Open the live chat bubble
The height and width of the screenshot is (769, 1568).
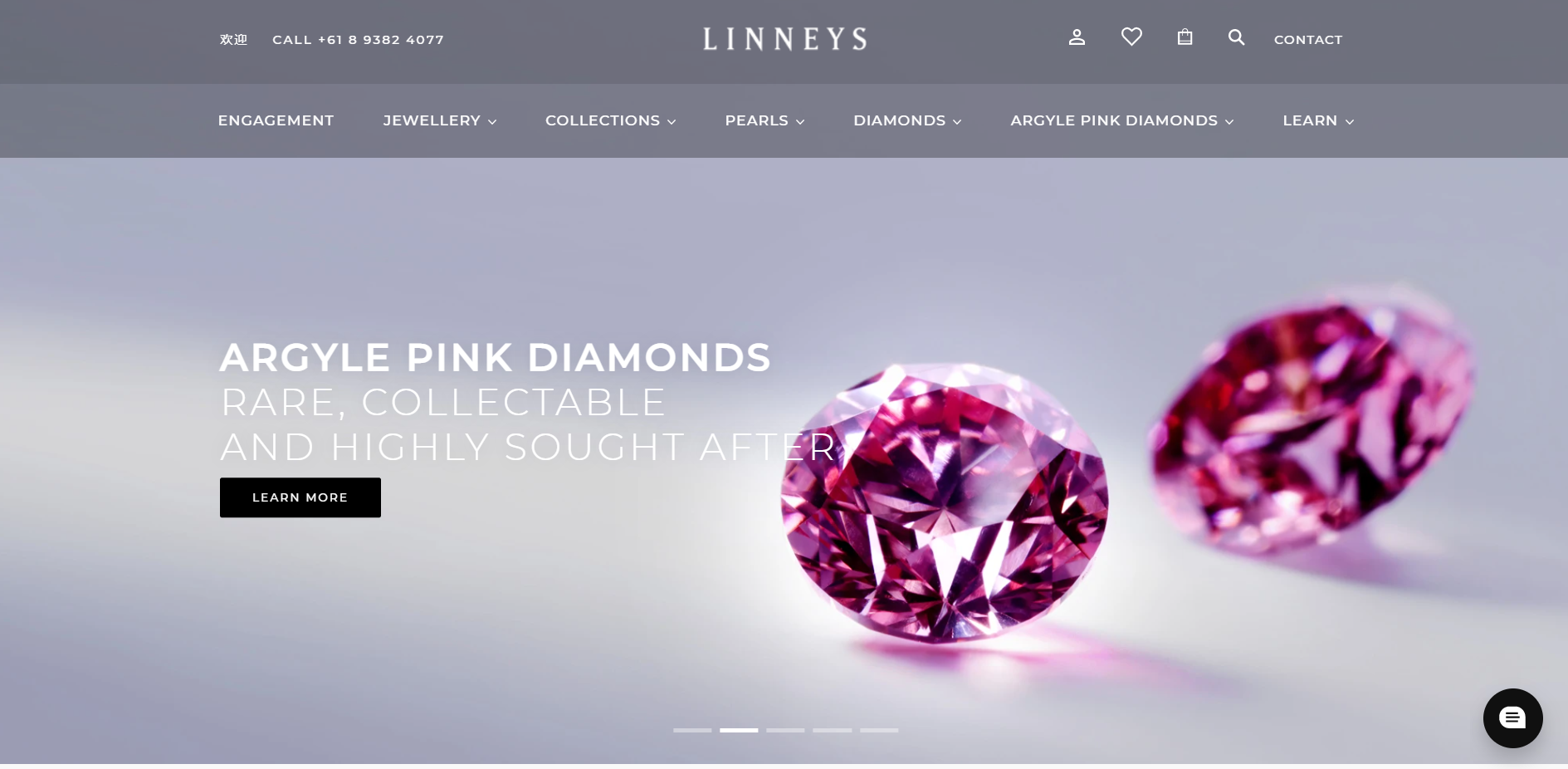[1512, 718]
